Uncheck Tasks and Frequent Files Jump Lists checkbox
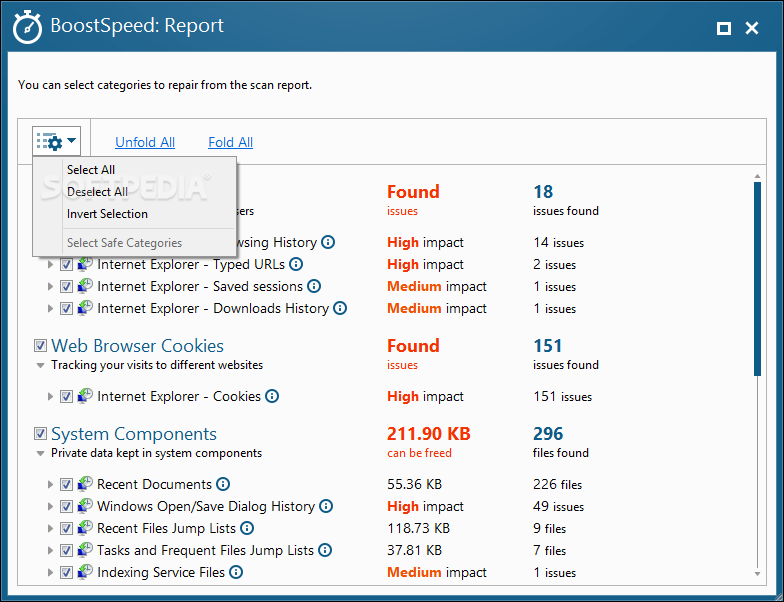Screen dimensions: 784x602 66,550
